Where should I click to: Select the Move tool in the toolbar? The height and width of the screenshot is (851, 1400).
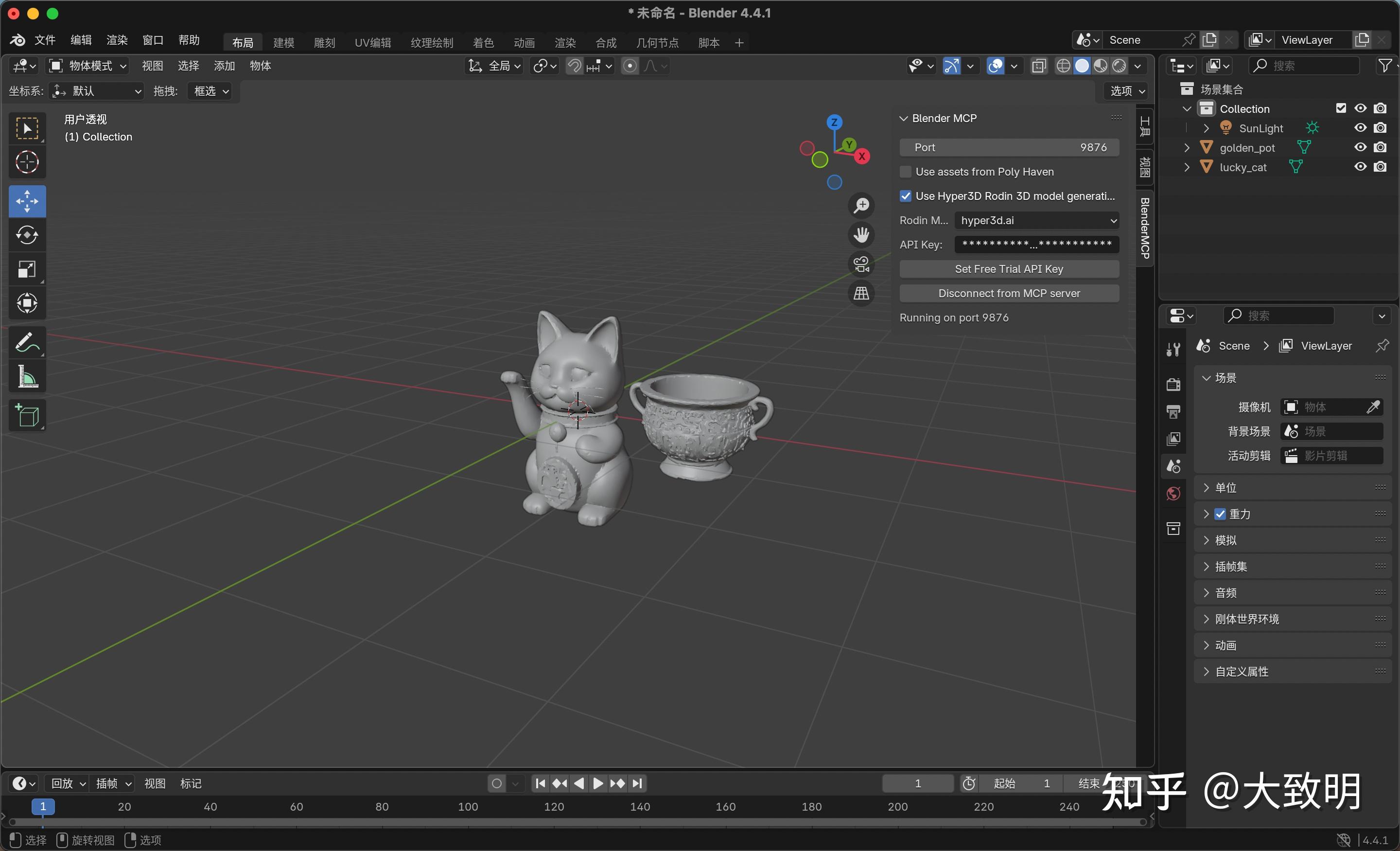click(27, 201)
